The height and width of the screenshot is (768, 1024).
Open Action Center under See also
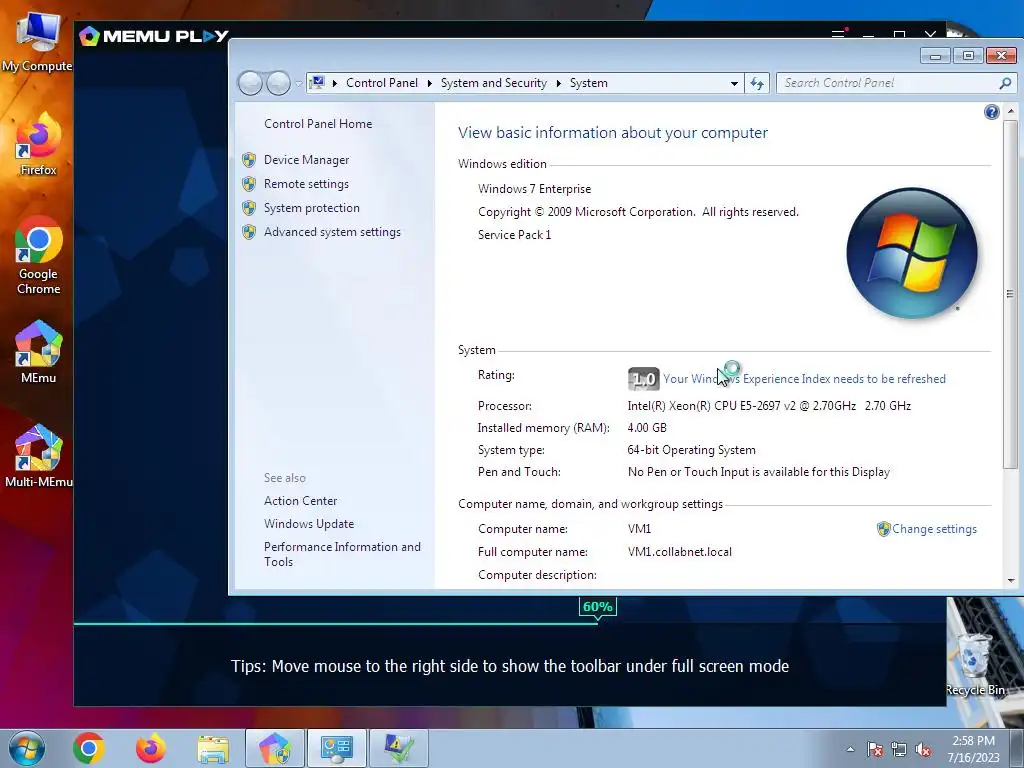300,501
